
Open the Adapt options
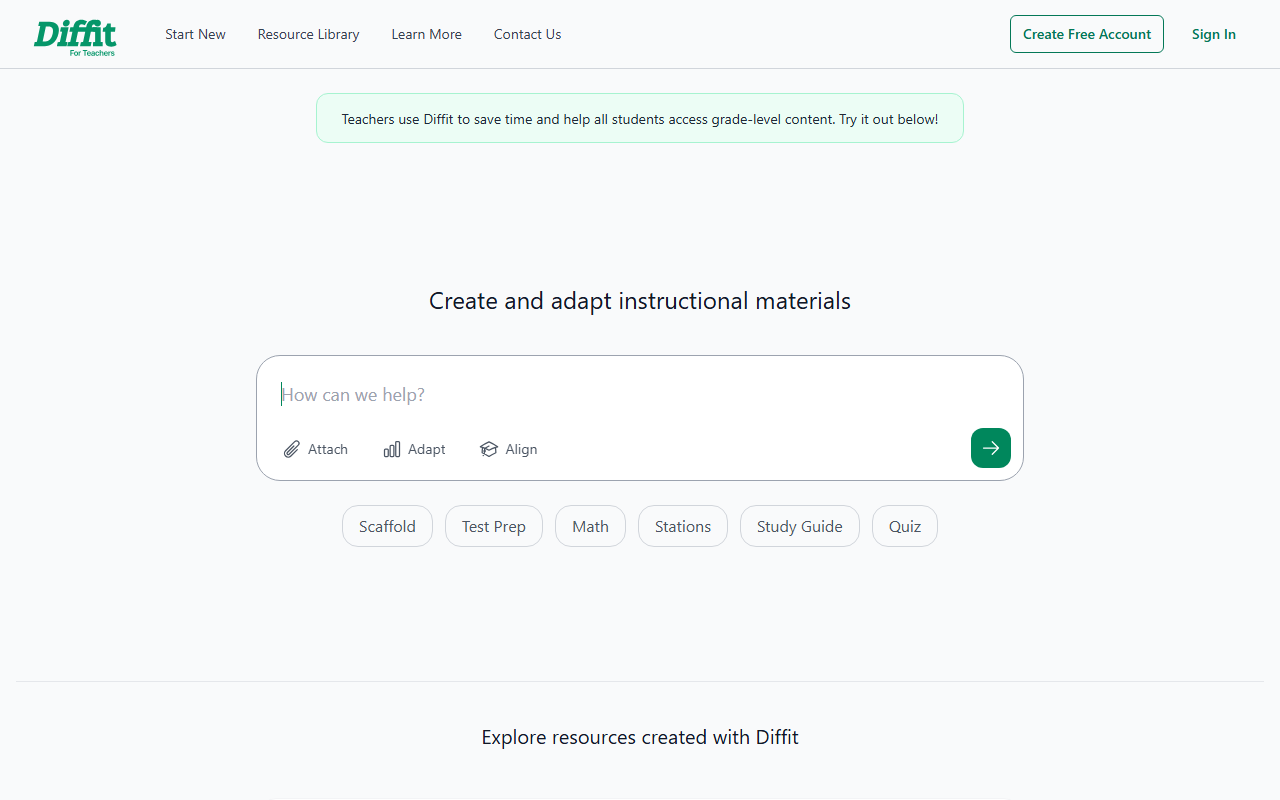(x=414, y=449)
